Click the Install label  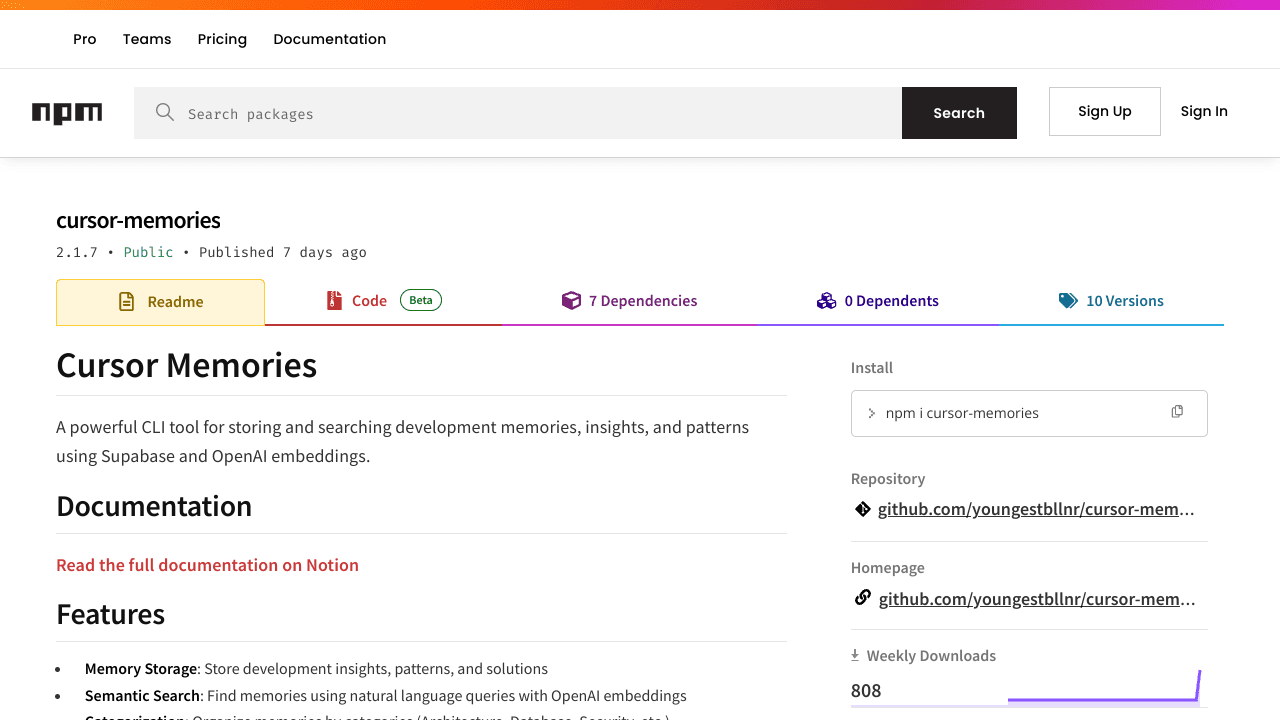(872, 368)
